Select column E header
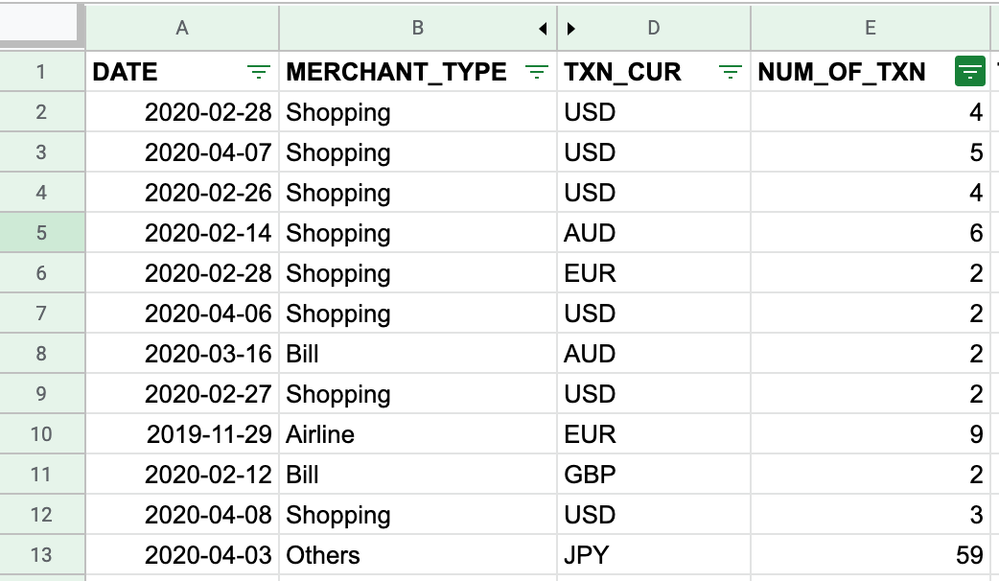This screenshot has width=999, height=581. point(870,27)
